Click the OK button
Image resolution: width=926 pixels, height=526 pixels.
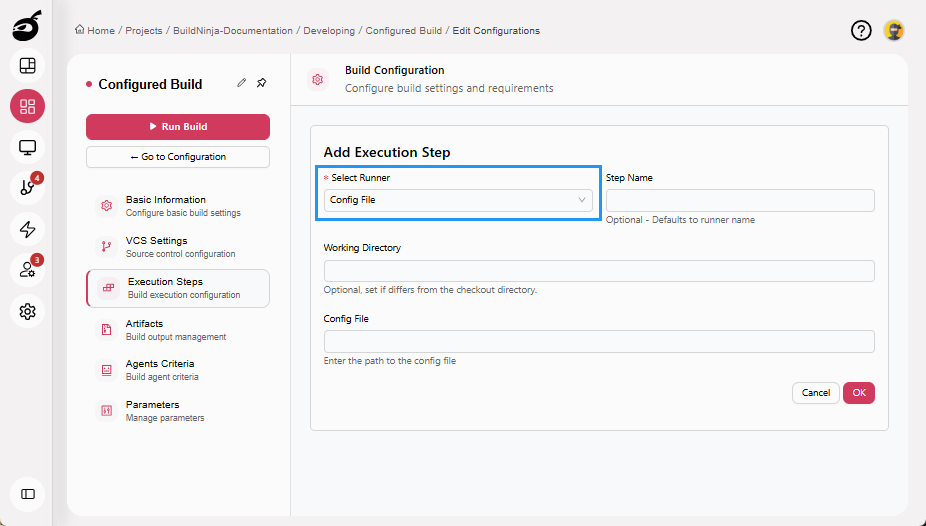tap(858, 392)
